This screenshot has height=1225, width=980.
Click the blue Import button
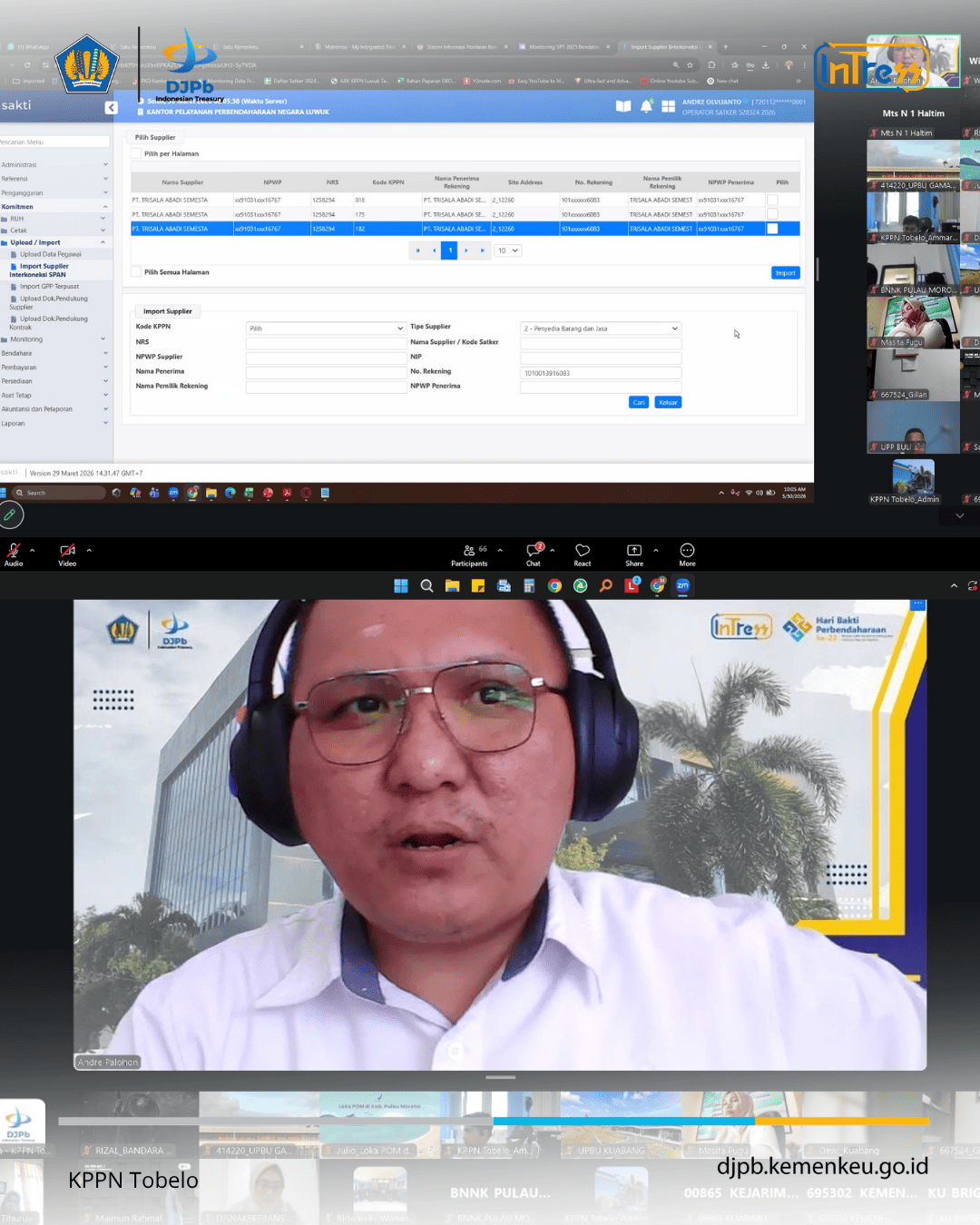(x=785, y=272)
